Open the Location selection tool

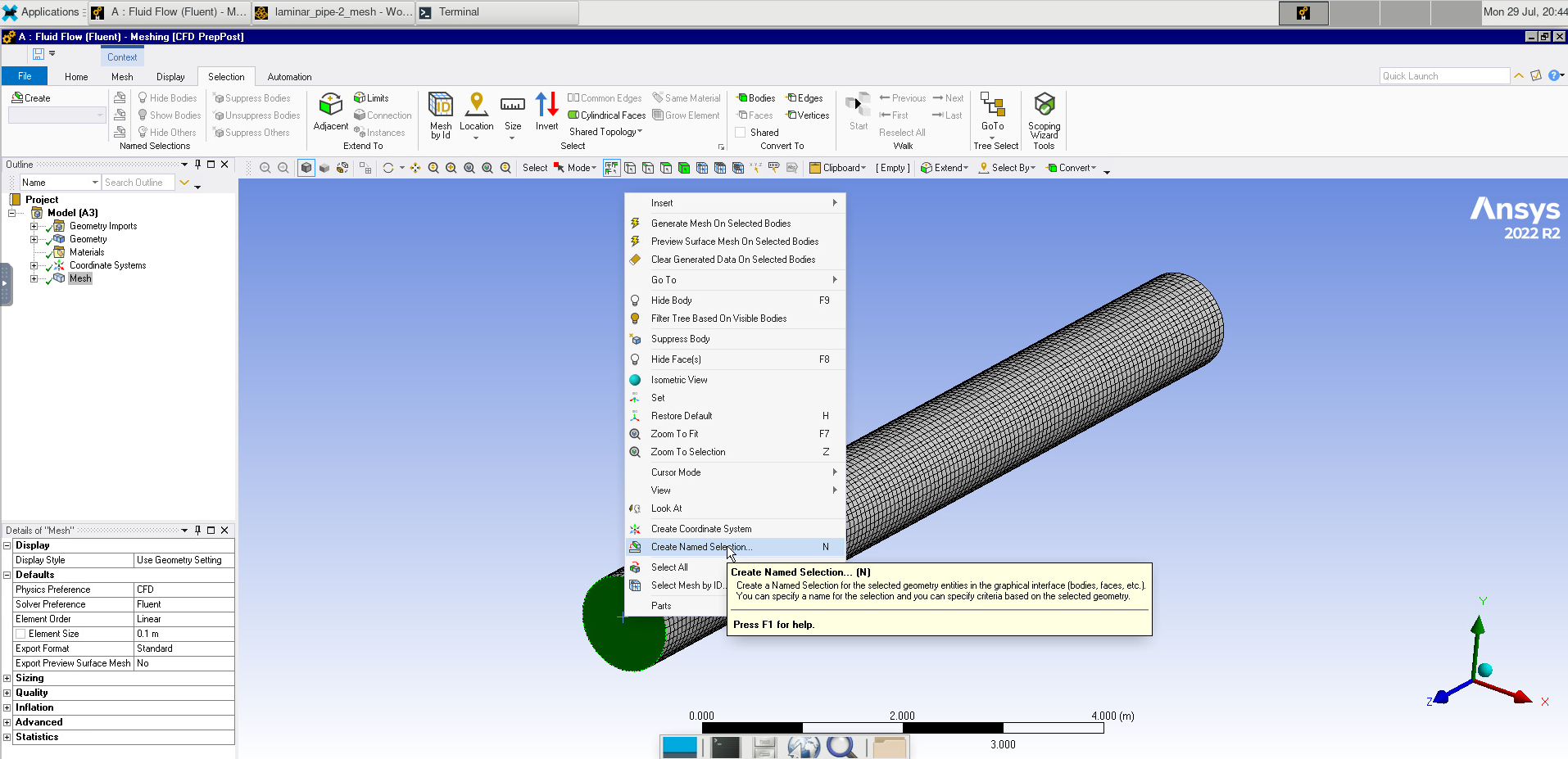pyautogui.click(x=476, y=115)
